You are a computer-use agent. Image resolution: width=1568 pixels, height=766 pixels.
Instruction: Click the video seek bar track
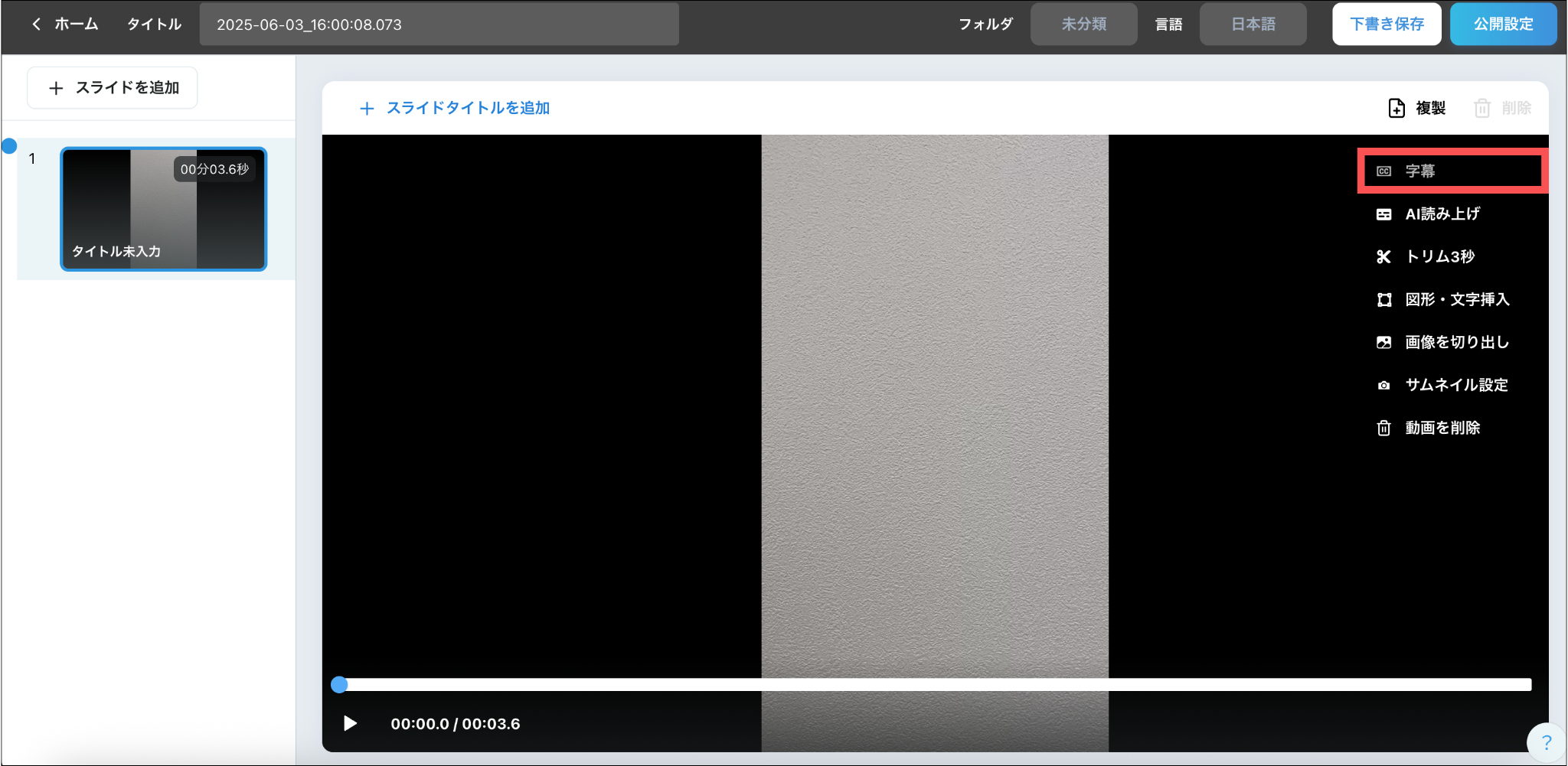[x=935, y=685]
